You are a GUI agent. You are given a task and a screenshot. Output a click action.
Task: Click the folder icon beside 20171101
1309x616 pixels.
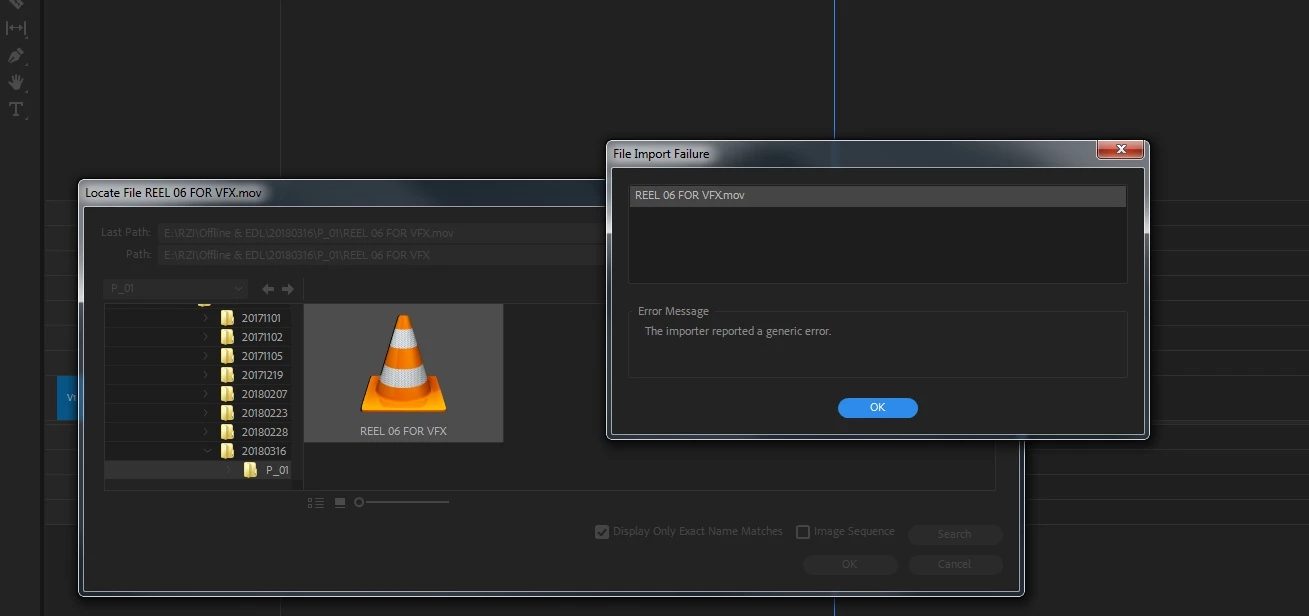click(x=228, y=318)
